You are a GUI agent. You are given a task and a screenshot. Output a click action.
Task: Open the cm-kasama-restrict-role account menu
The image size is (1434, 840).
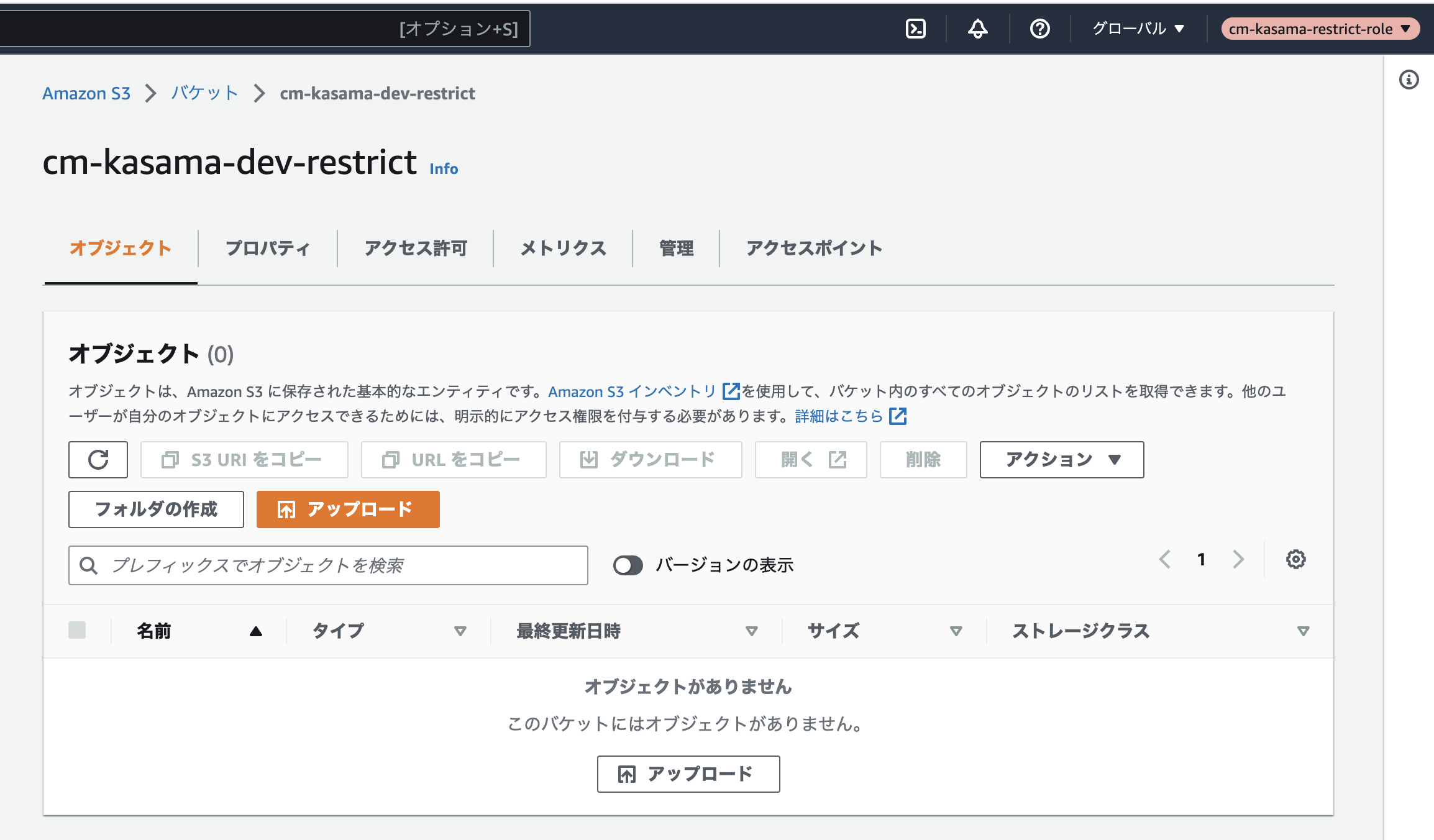(1320, 29)
